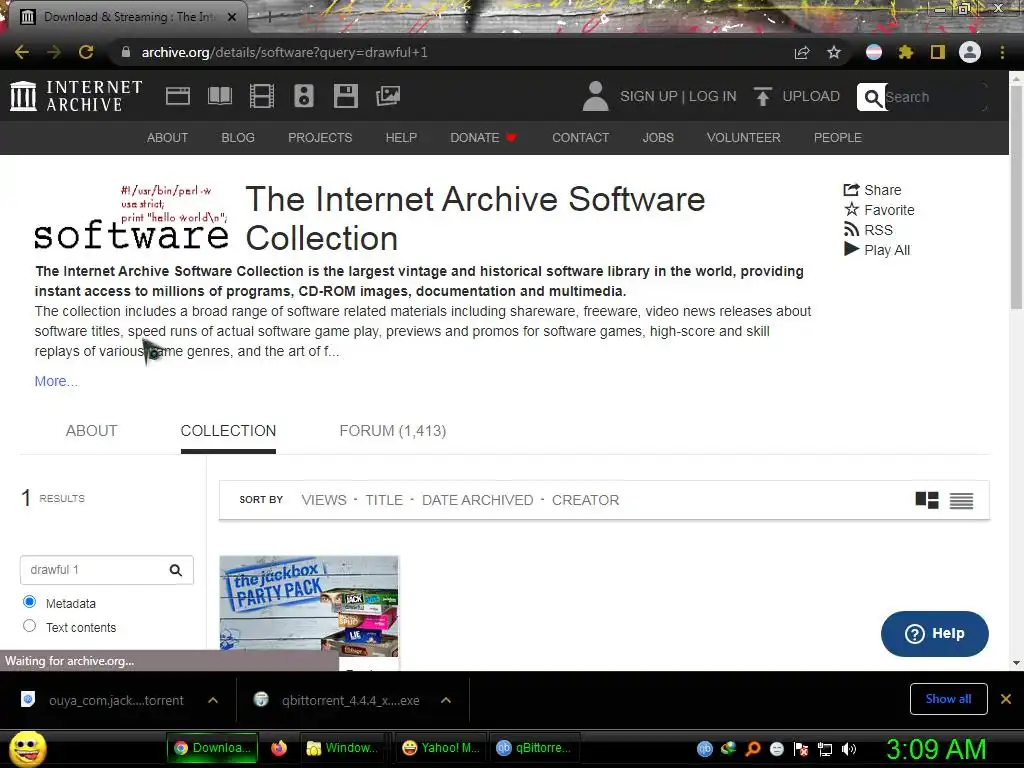
Task: Open the Wayback Machine web icon
Action: tap(178, 96)
